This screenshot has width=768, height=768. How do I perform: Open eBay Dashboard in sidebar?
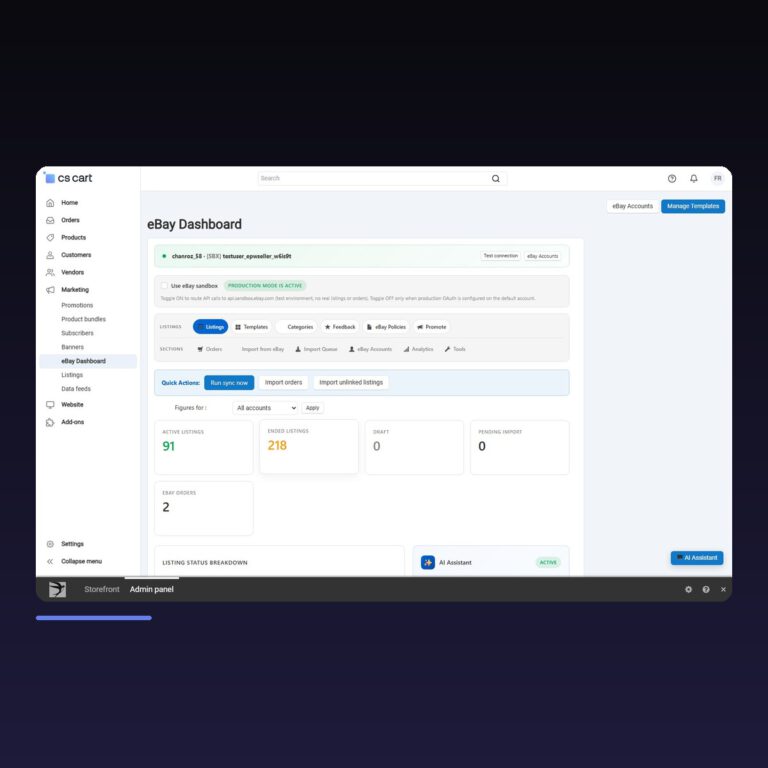pos(88,361)
